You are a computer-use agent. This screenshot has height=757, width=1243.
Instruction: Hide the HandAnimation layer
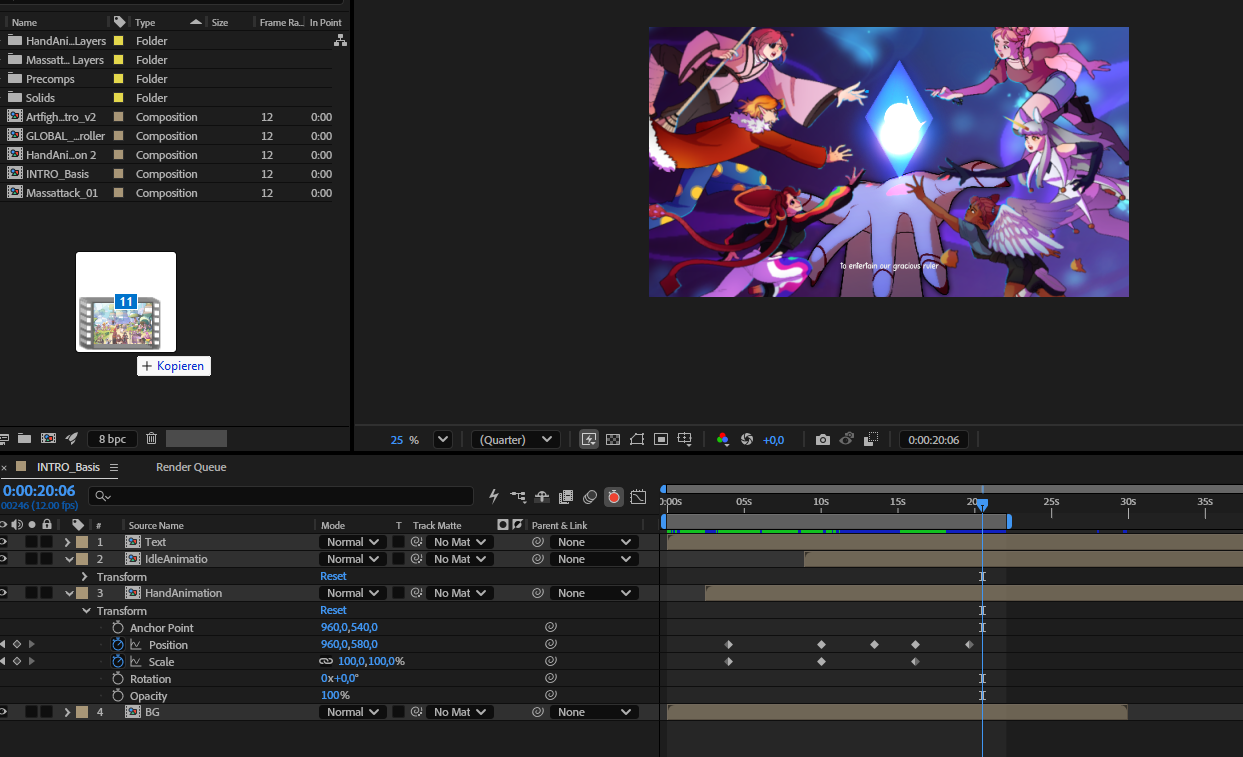click(x=4, y=593)
